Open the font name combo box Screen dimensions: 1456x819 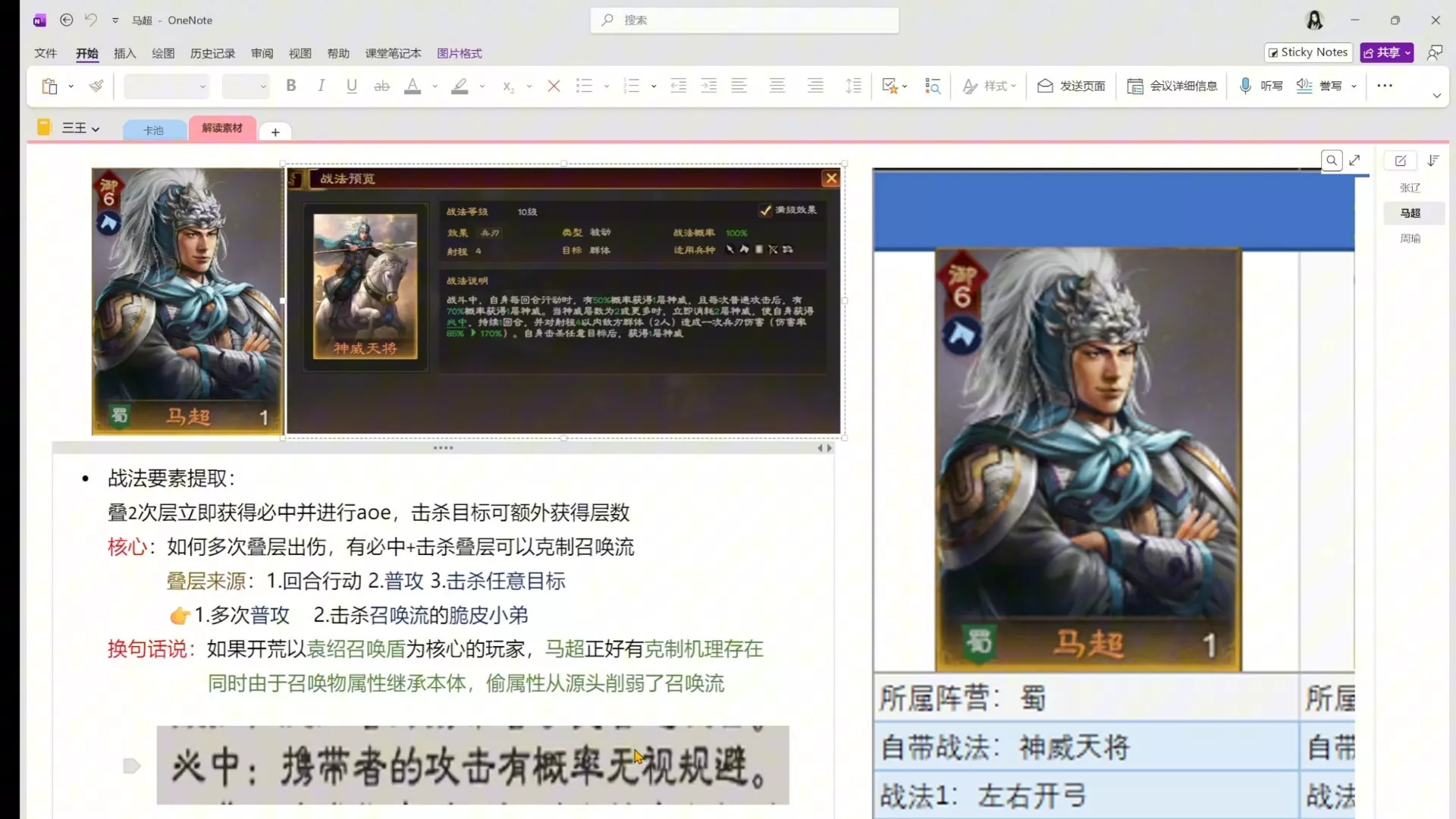click(x=166, y=86)
